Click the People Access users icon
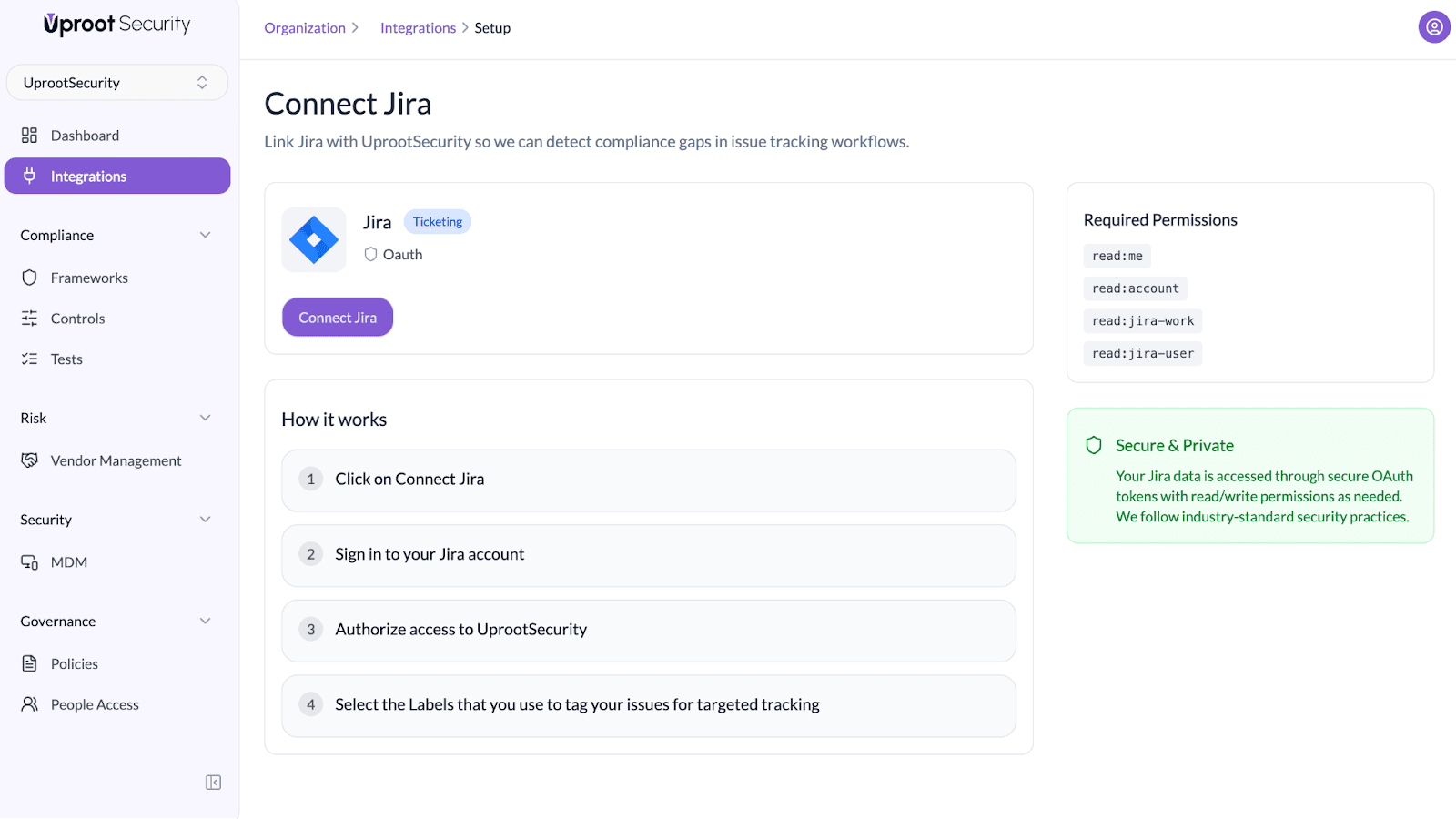The width and height of the screenshot is (1456, 819). 29,704
